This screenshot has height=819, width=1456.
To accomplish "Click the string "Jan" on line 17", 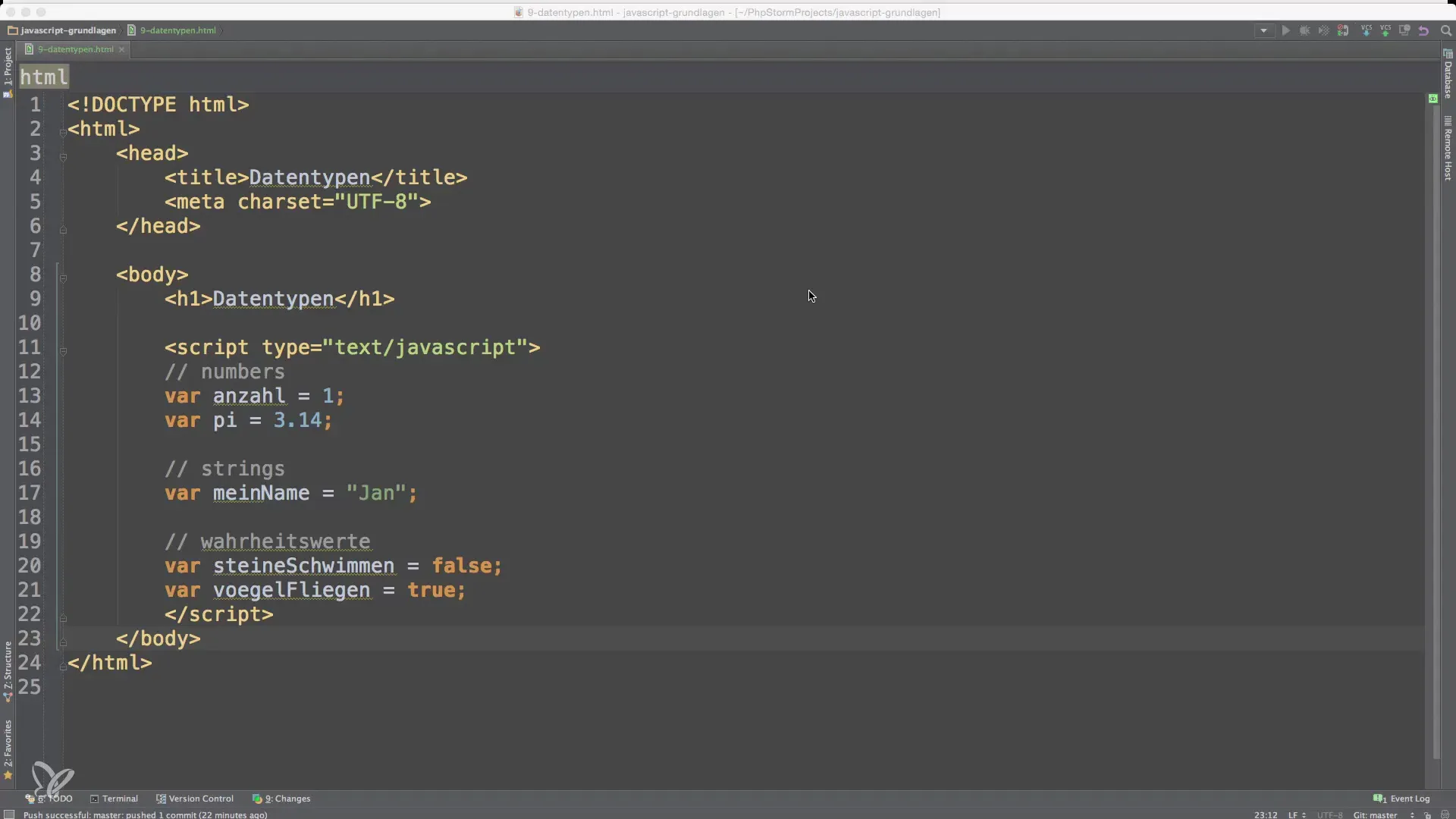I will (x=376, y=493).
